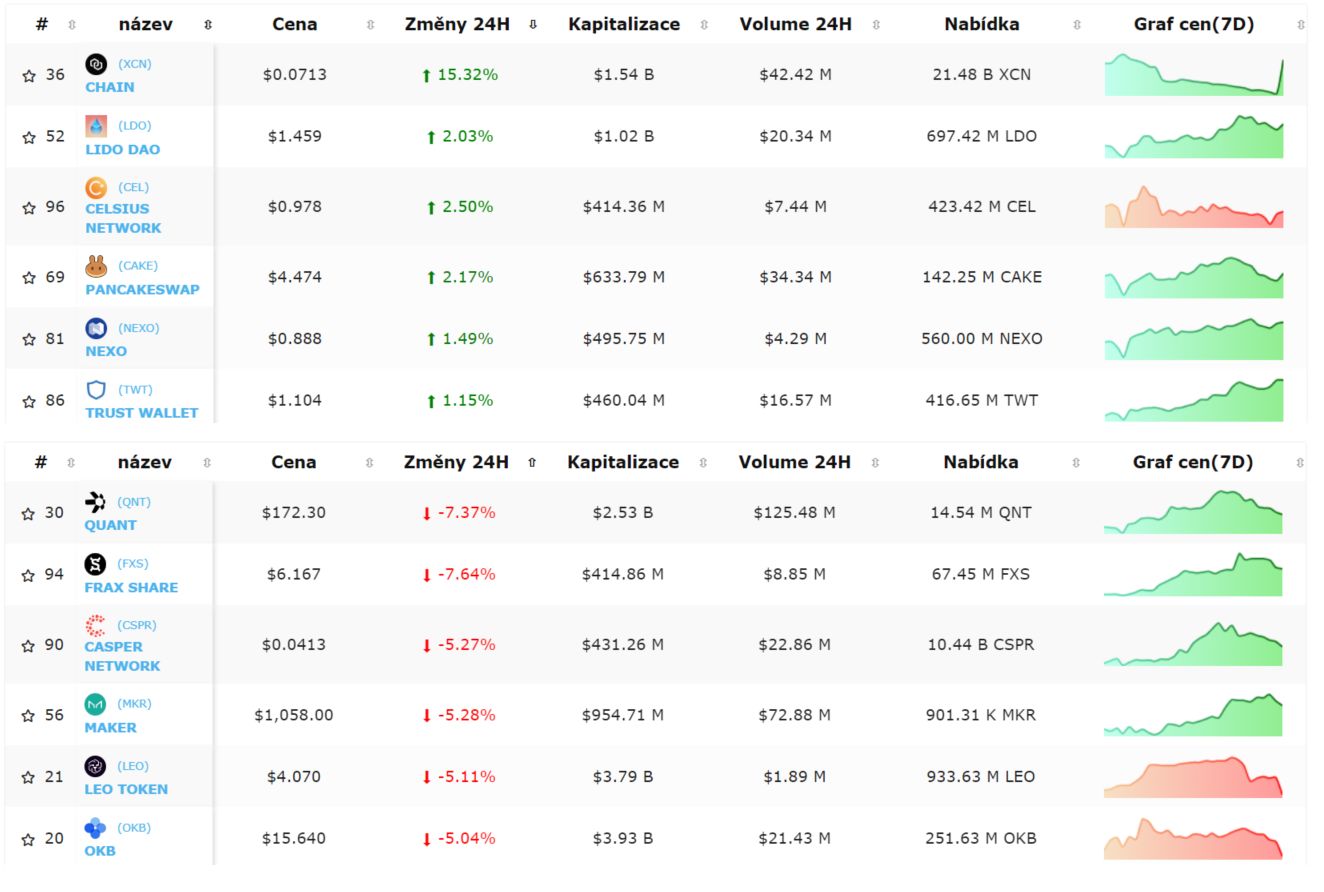Viewport: 1324px width, 892px height.
Task: Click the OKB coin logo
Action: pos(95,828)
